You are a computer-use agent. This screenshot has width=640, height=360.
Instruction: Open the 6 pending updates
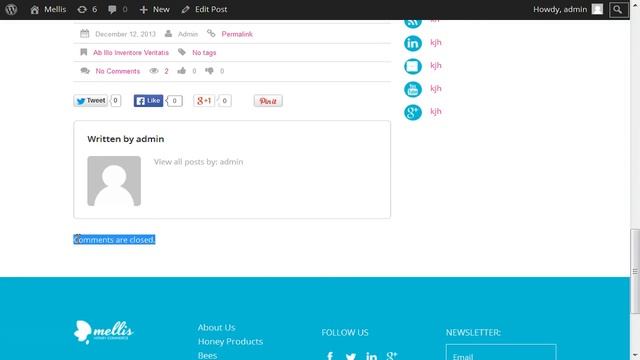(87, 9)
